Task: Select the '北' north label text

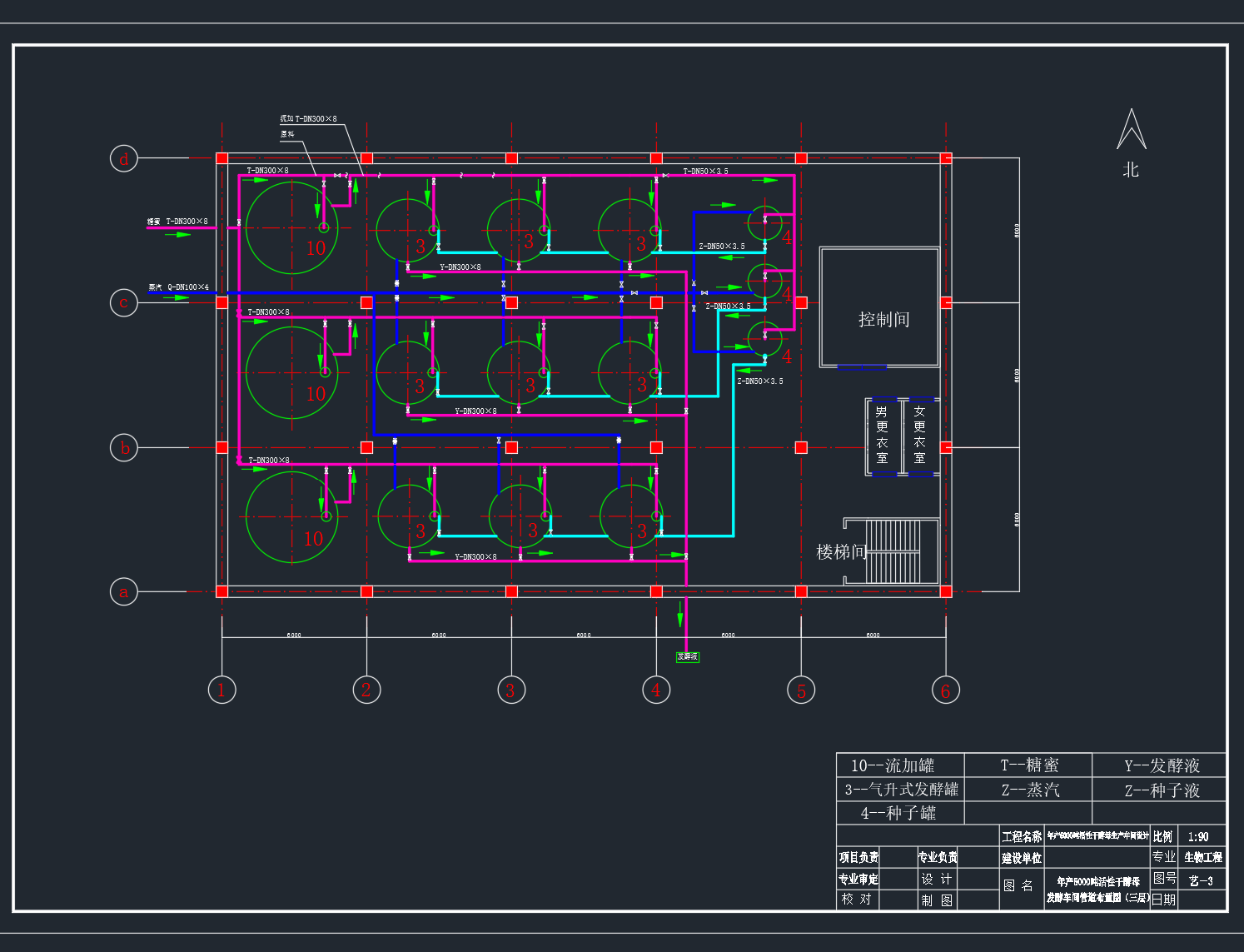Action: tap(1131, 170)
